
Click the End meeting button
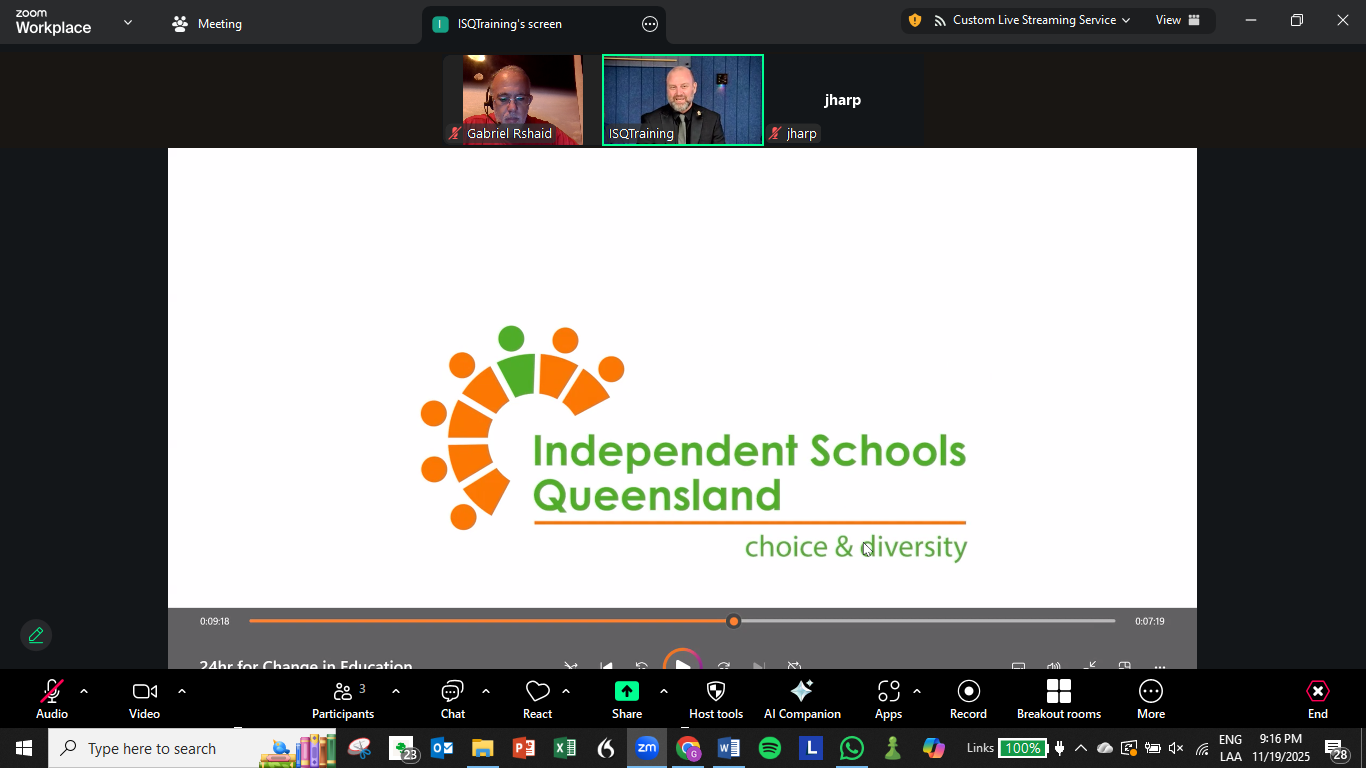point(1318,698)
